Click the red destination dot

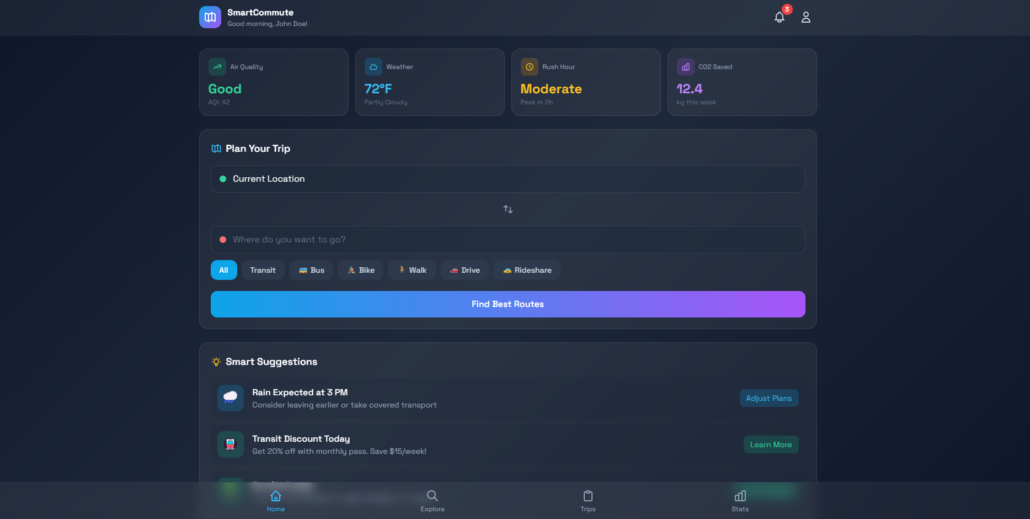coord(223,240)
